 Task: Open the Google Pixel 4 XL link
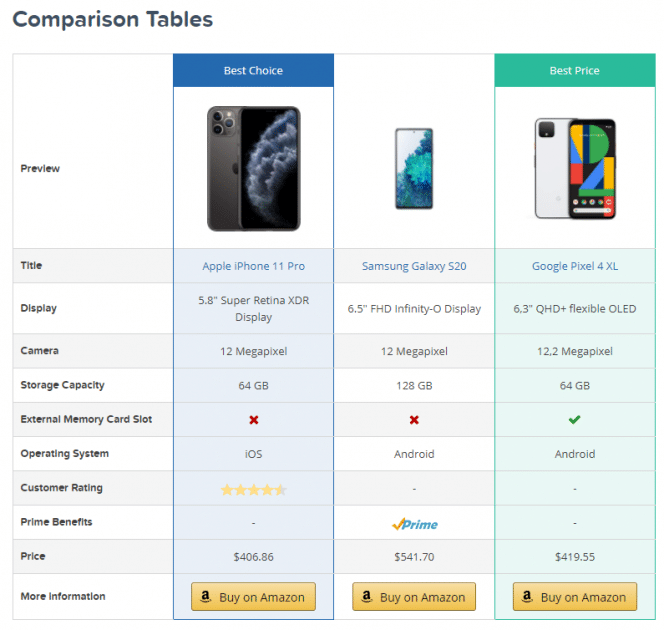click(575, 266)
